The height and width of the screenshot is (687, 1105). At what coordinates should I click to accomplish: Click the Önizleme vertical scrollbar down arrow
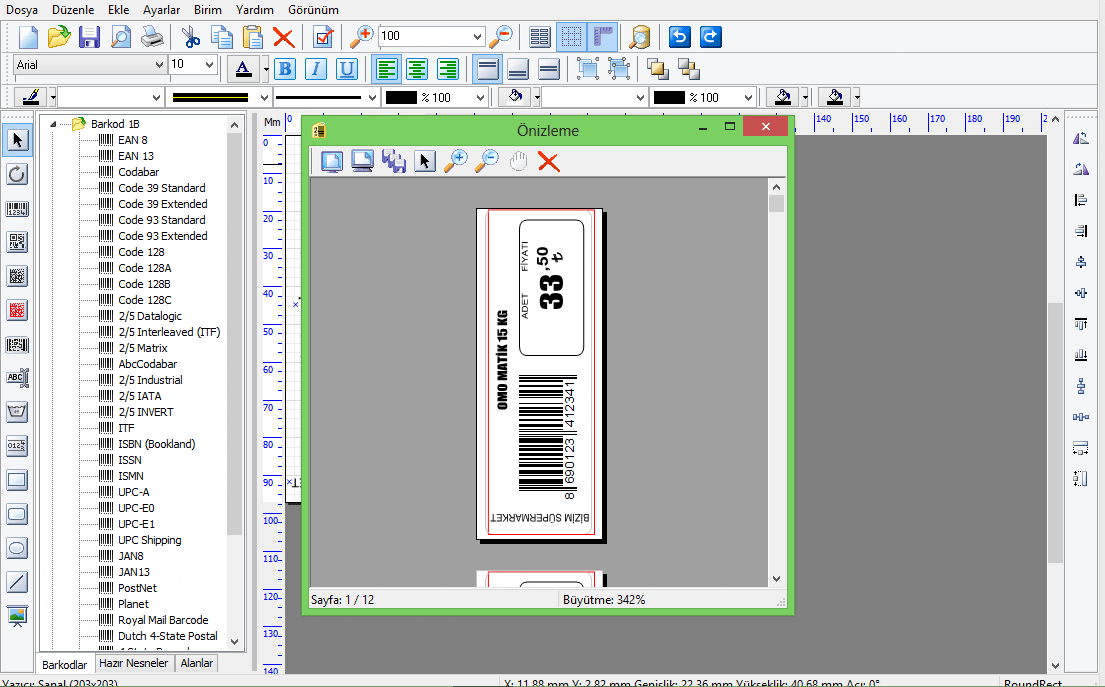pos(776,578)
